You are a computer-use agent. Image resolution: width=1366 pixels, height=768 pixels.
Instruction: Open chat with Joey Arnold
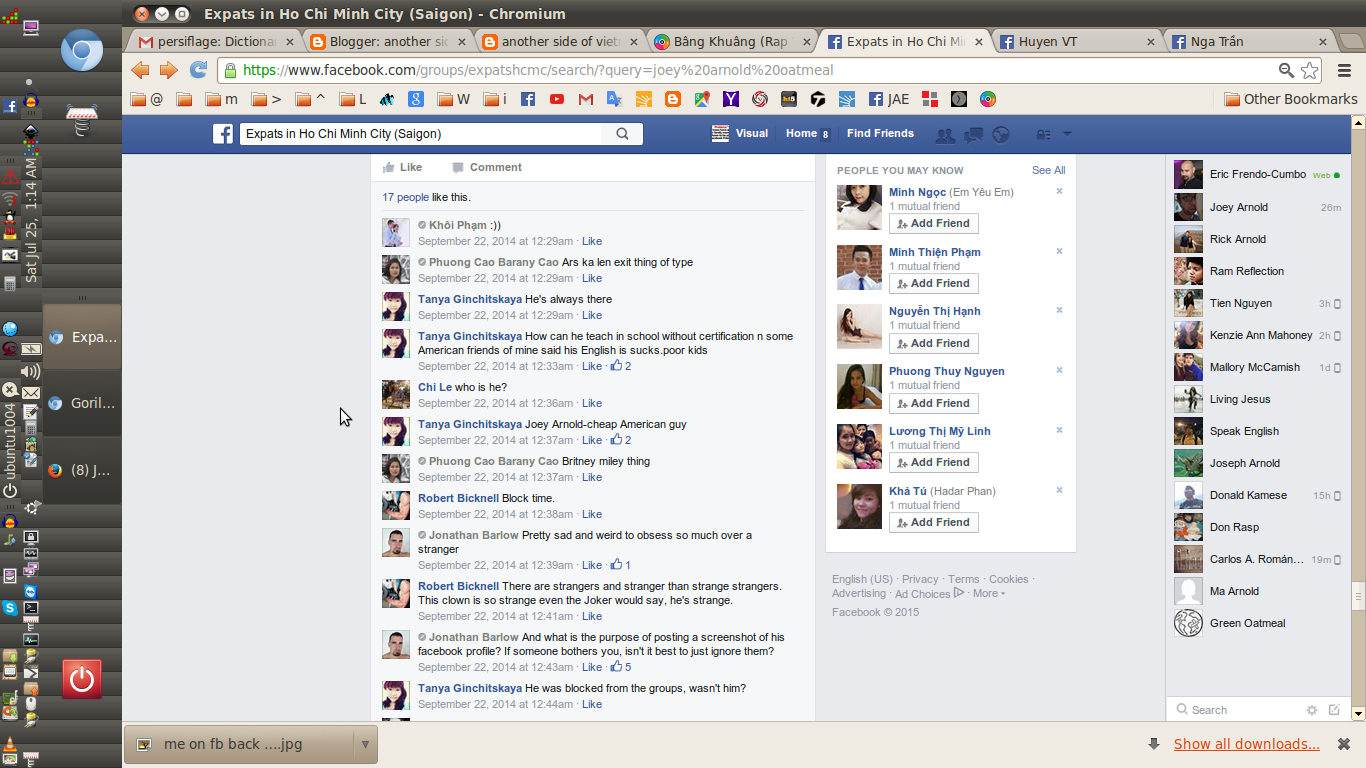click(x=1258, y=207)
